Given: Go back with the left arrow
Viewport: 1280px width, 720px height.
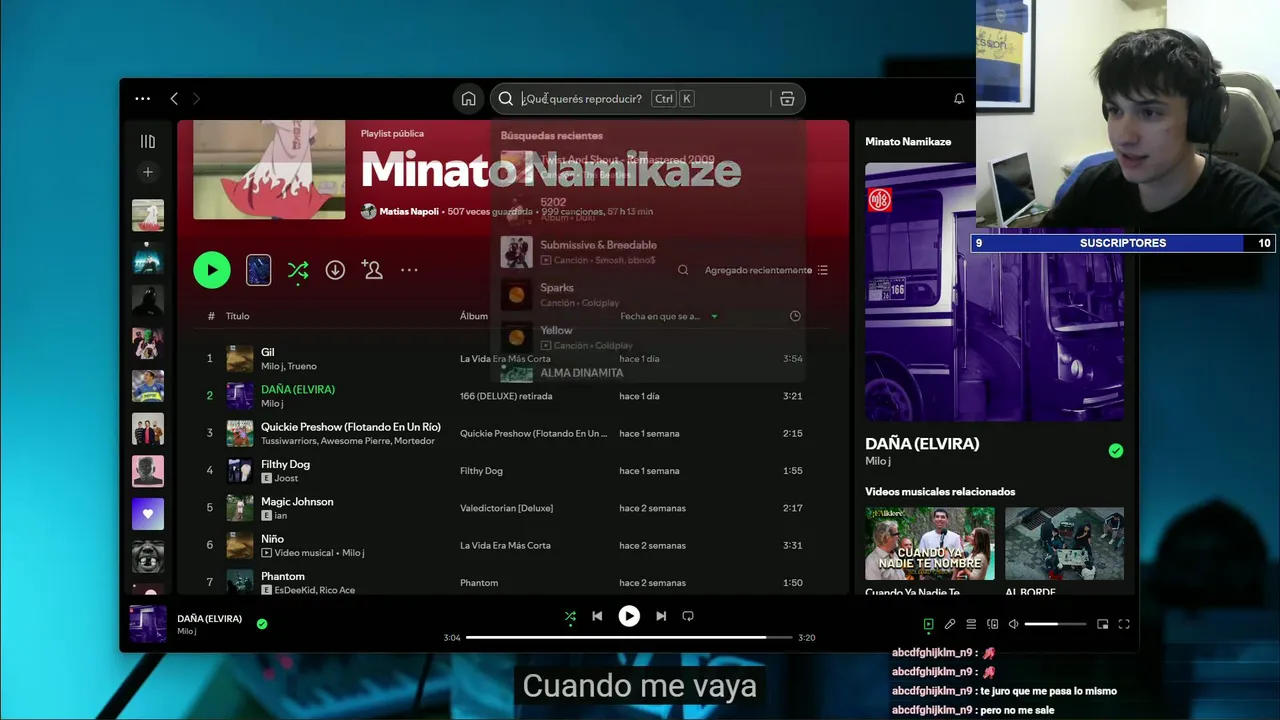Looking at the screenshot, I should tap(174, 98).
